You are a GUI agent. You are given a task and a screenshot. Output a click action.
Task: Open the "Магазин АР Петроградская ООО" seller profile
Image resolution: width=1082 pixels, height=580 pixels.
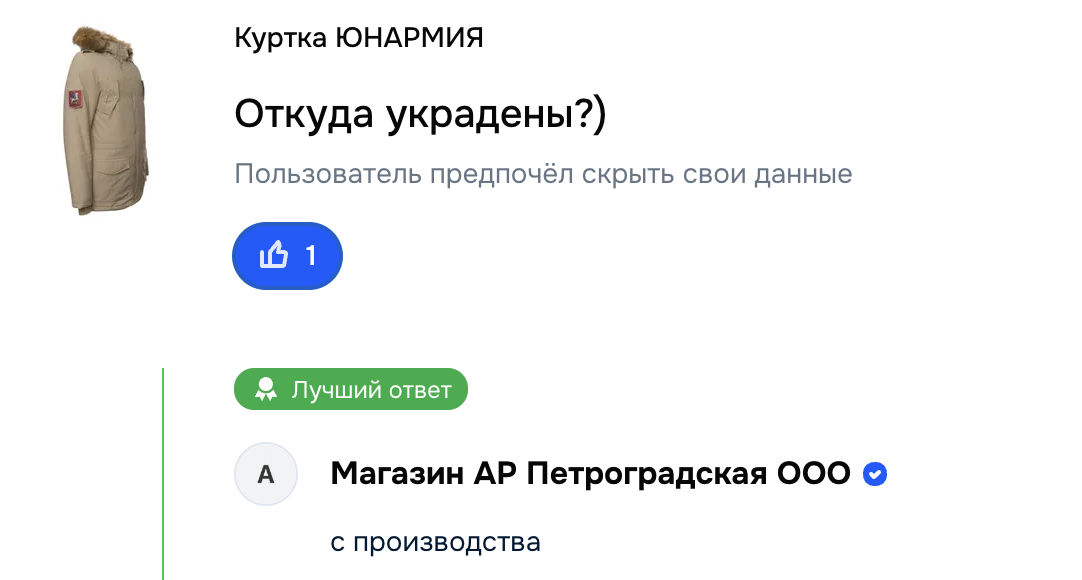tap(590, 474)
